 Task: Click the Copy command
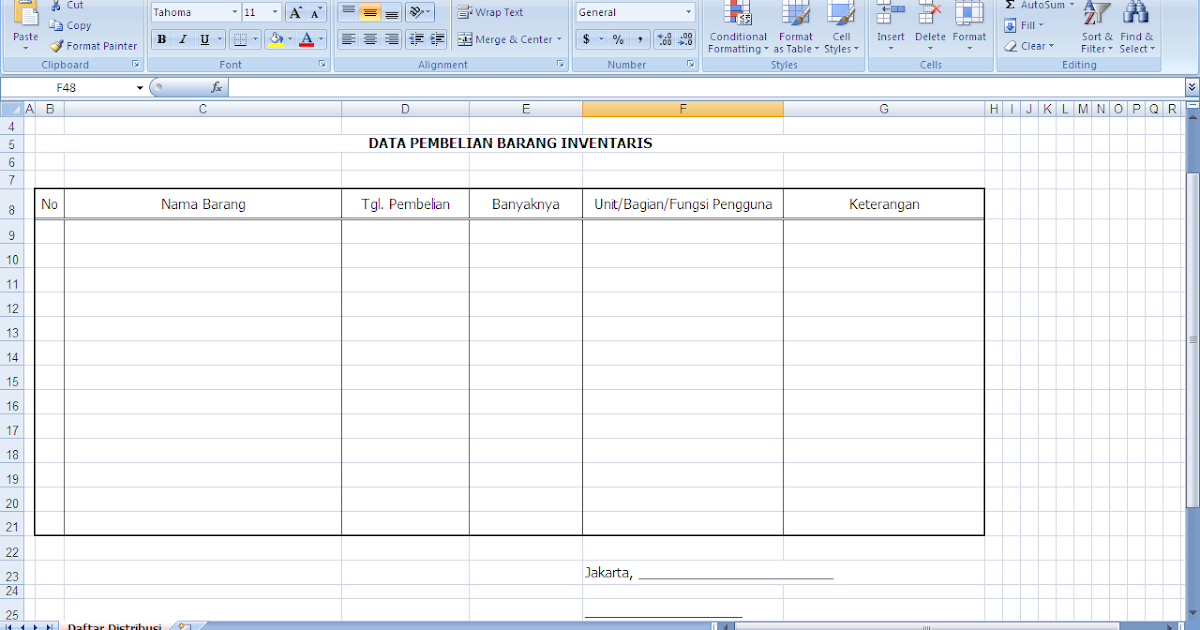pyautogui.click(x=70, y=25)
